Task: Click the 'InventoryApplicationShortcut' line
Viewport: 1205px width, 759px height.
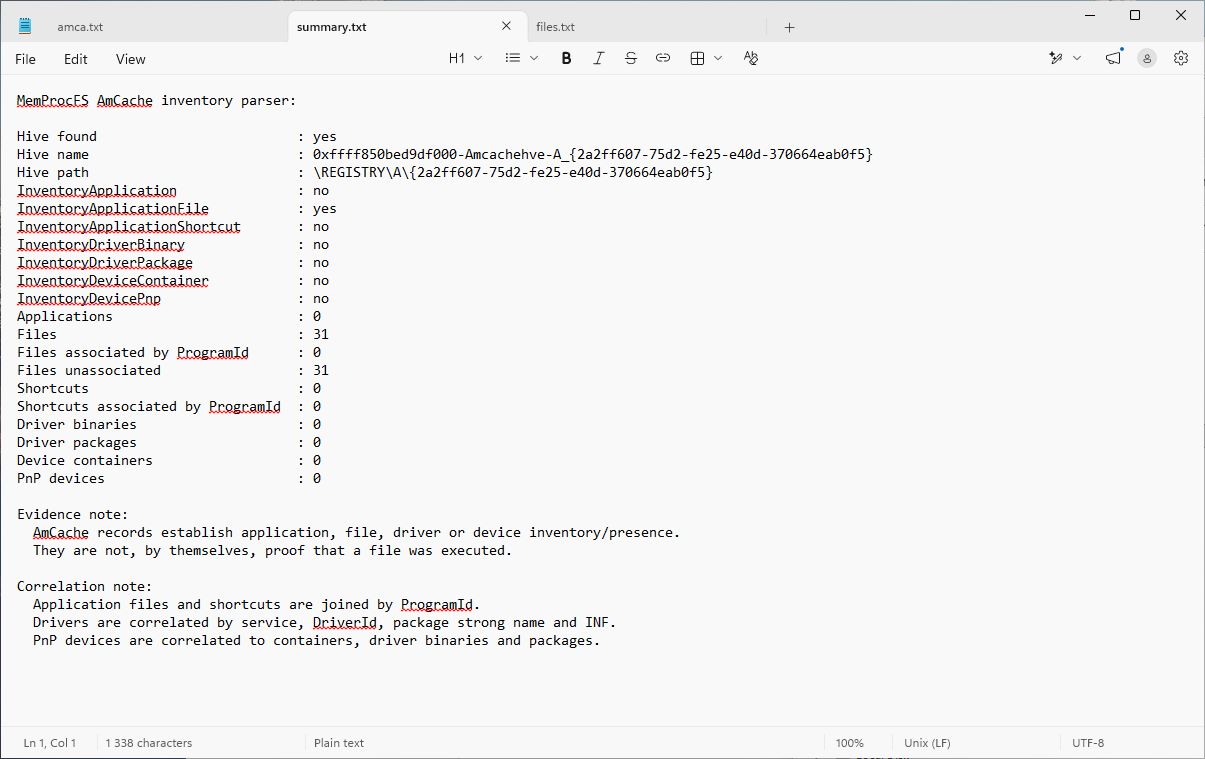Action: click(x=173, y=226)
